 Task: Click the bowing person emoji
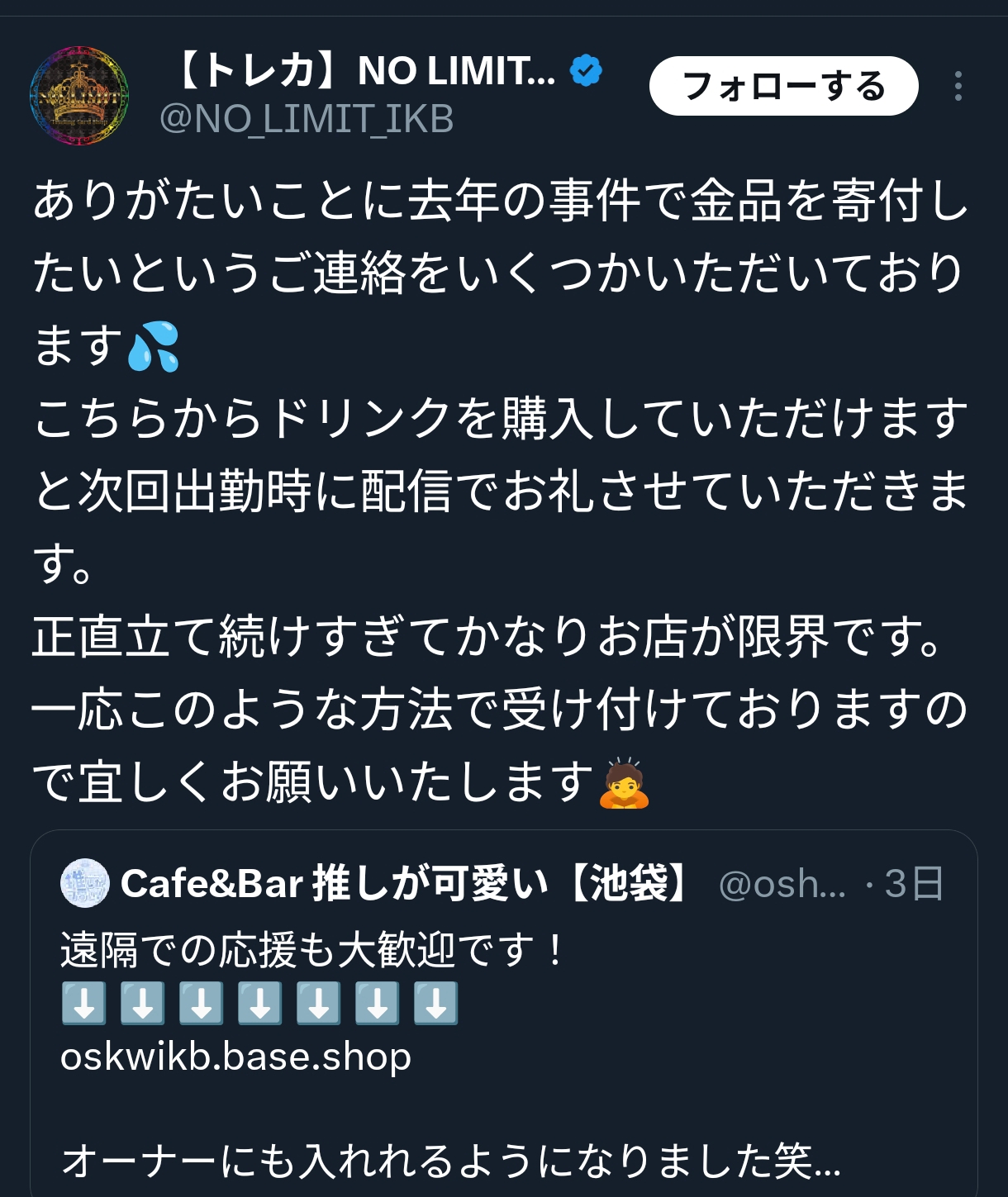click(x=625, y=782)
